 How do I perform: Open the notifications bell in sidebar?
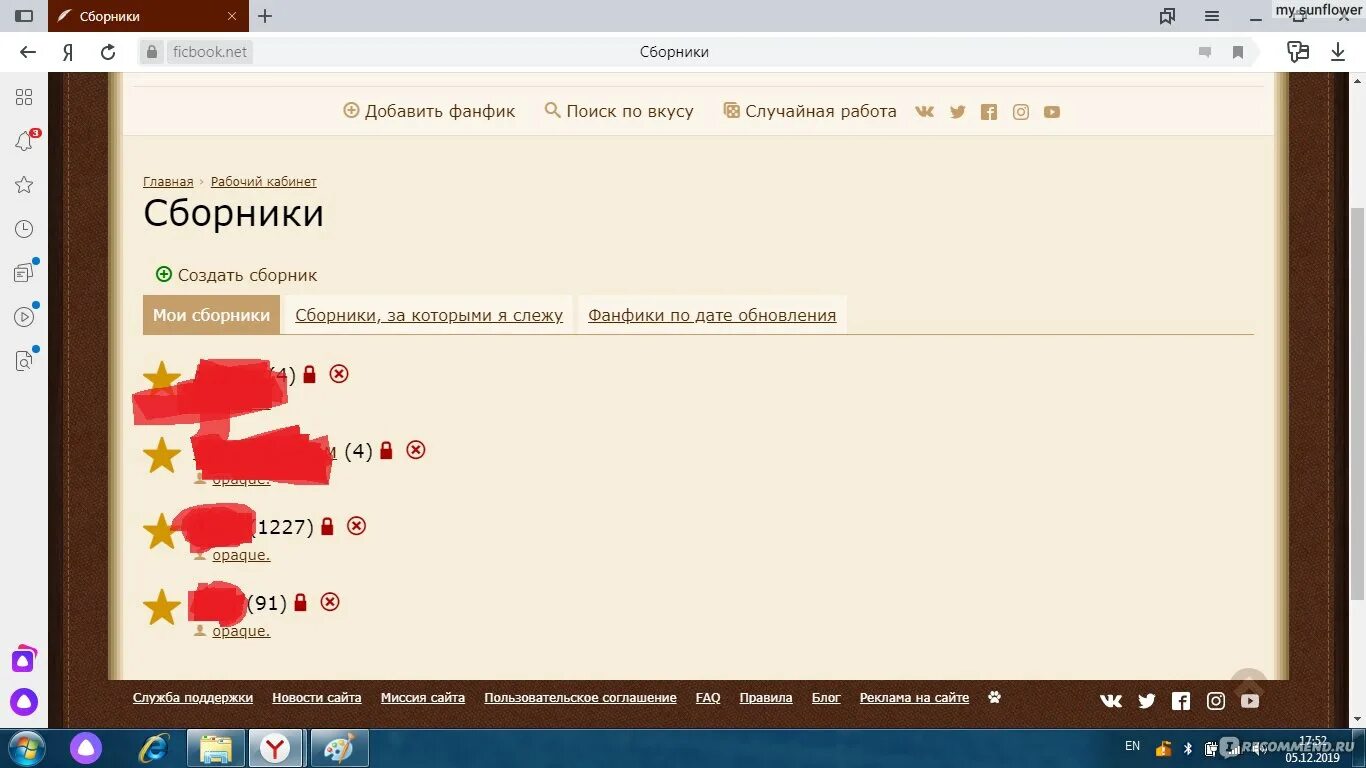click(24, 141)
